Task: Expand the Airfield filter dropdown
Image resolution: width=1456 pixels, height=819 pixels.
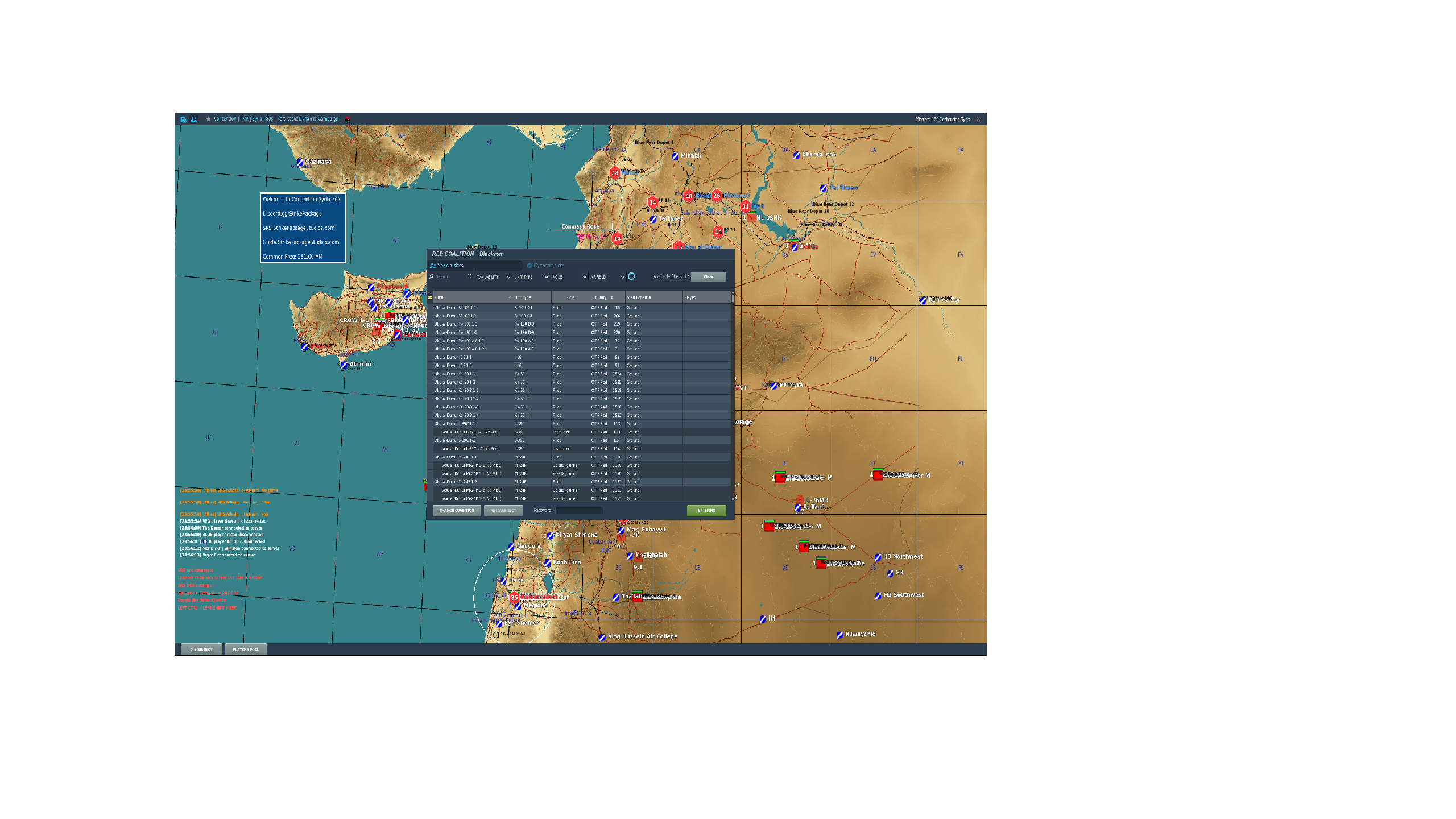Action: pyautogui.click(x=607, y=277)
